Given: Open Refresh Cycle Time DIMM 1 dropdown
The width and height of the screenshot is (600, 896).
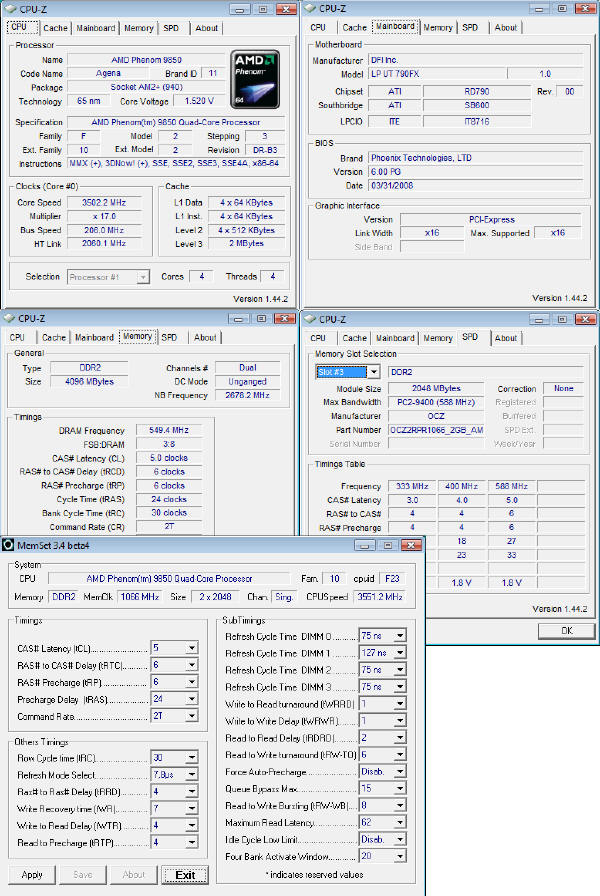Looking at the screenshot, I should pyautogui.click(x=400, y=653).
